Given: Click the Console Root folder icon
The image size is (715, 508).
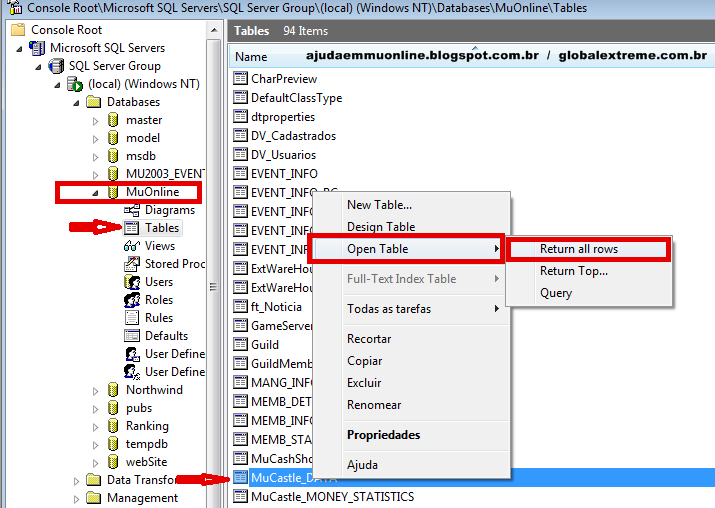Looking at the screenshot, I should click(x=18, y=30).
